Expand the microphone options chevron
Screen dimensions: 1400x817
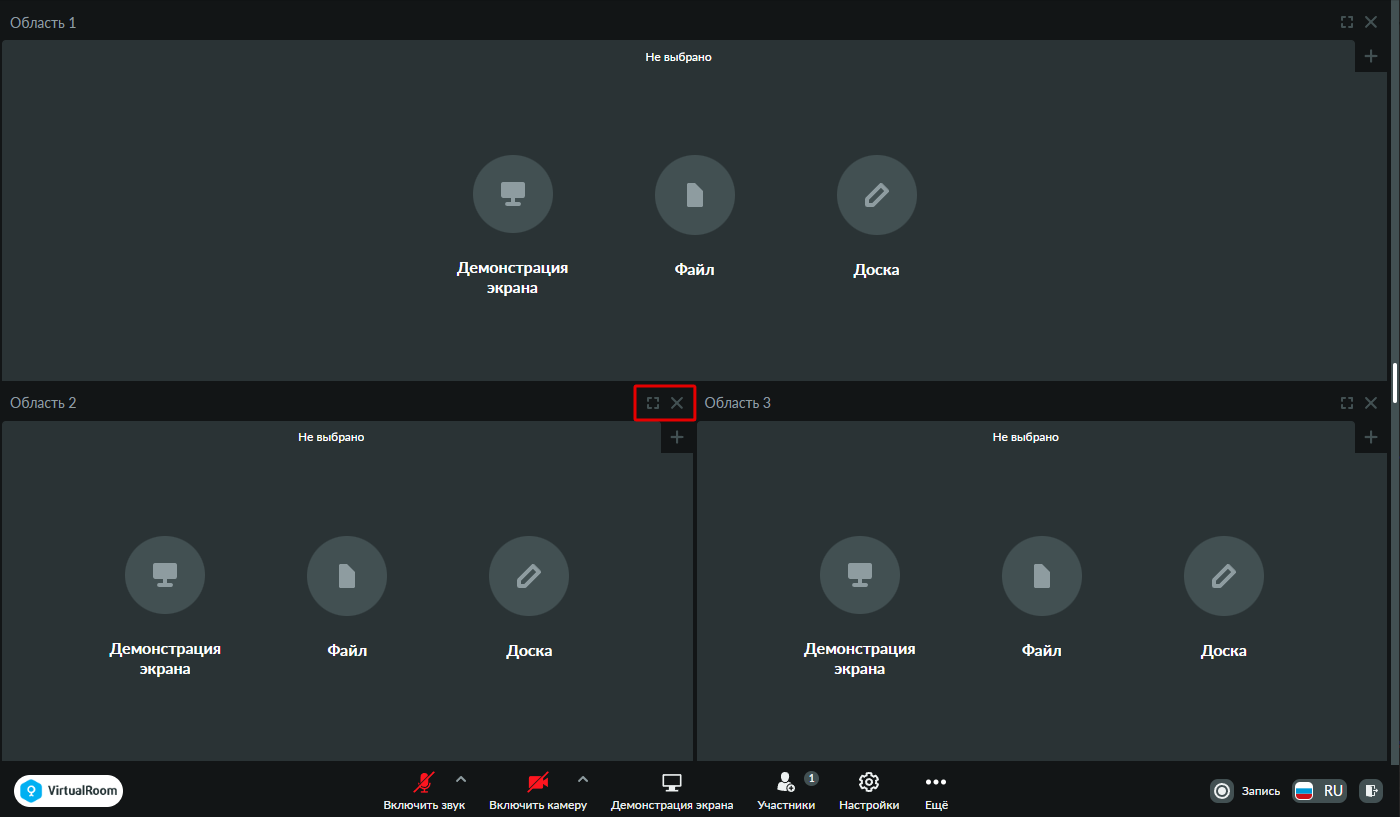461,780
